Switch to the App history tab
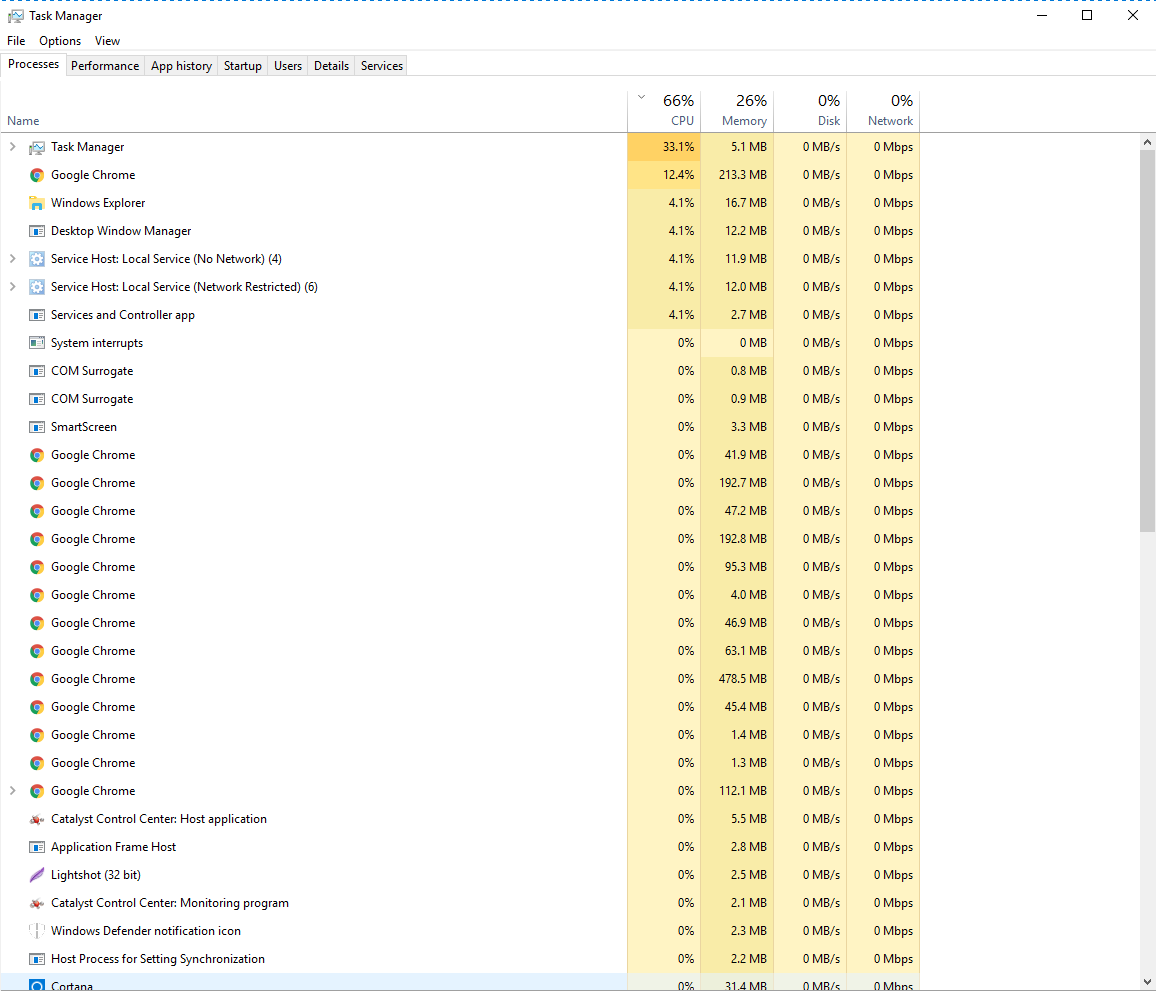Image resolution: width=1156 pixels, height=992 pixels. point(181,66)
